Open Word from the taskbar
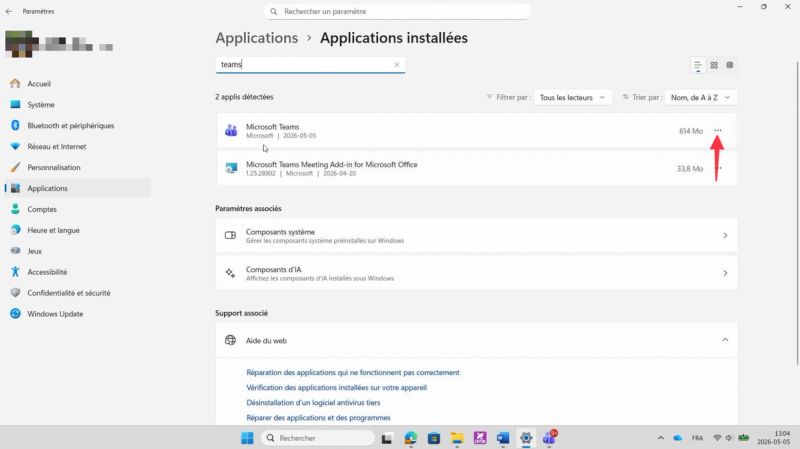The height and width of the screenshot is (449, 800). 503,438
